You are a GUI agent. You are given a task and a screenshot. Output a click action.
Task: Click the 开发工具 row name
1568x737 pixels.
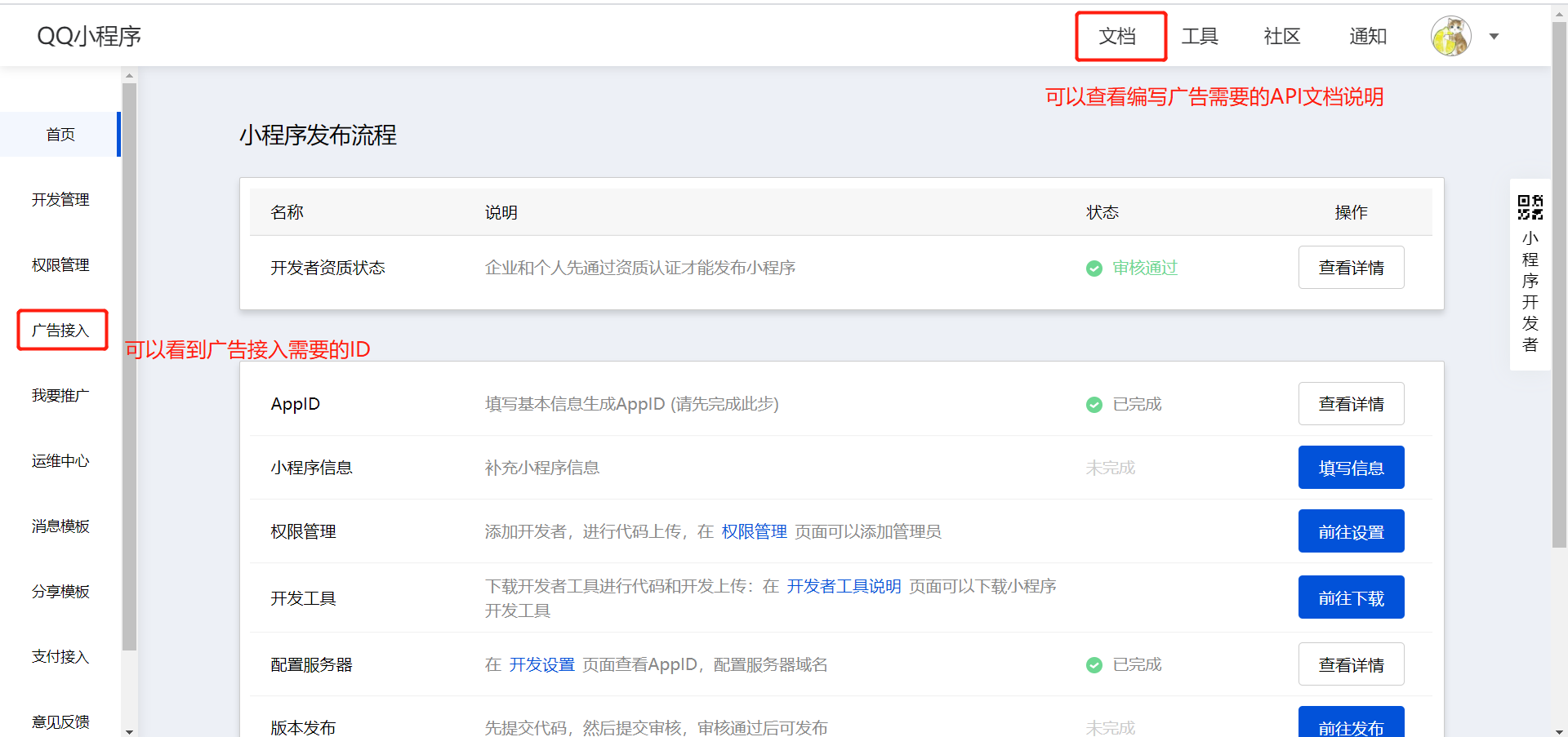[303, 599]
